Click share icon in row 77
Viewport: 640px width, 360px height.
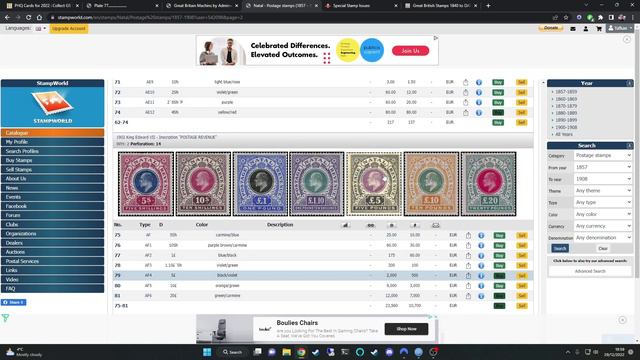coord(468,256)
